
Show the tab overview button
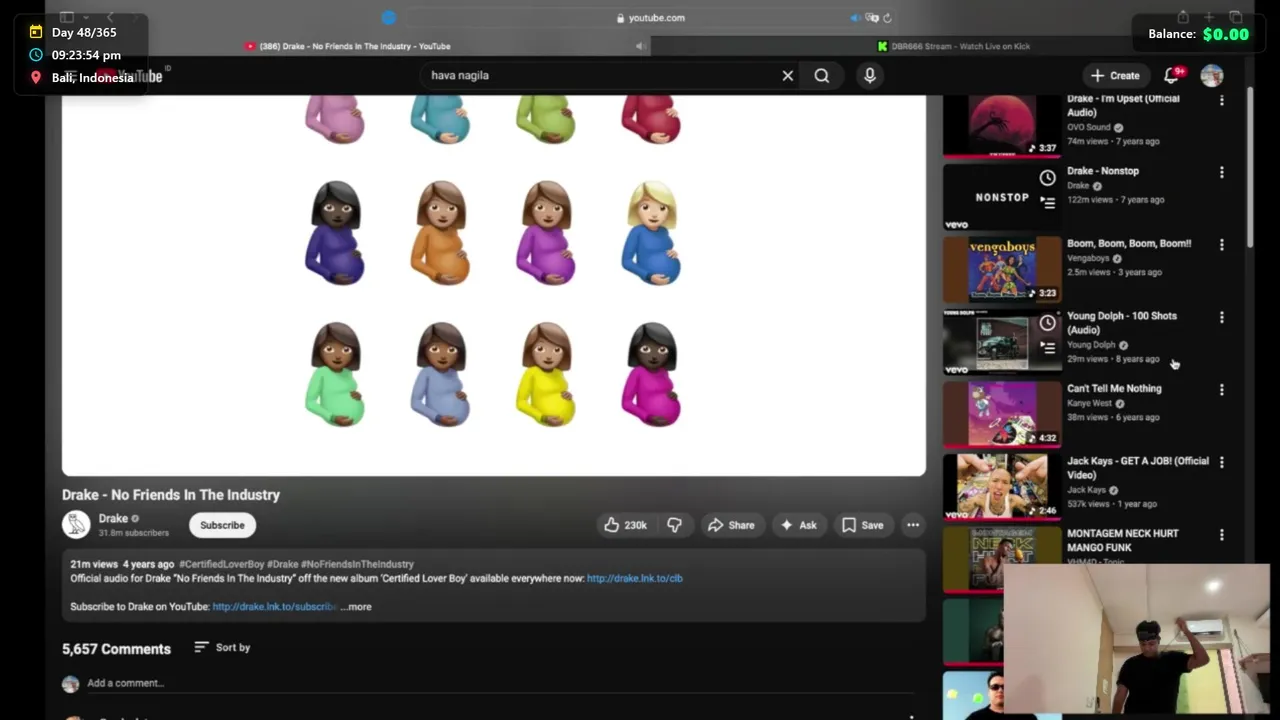(1236, 17)
